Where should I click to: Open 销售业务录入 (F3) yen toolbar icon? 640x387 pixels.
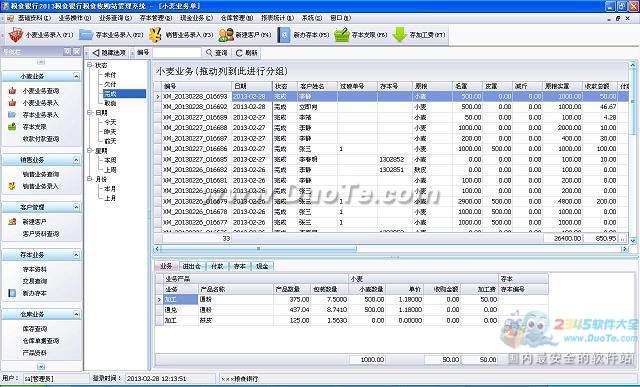155,35
